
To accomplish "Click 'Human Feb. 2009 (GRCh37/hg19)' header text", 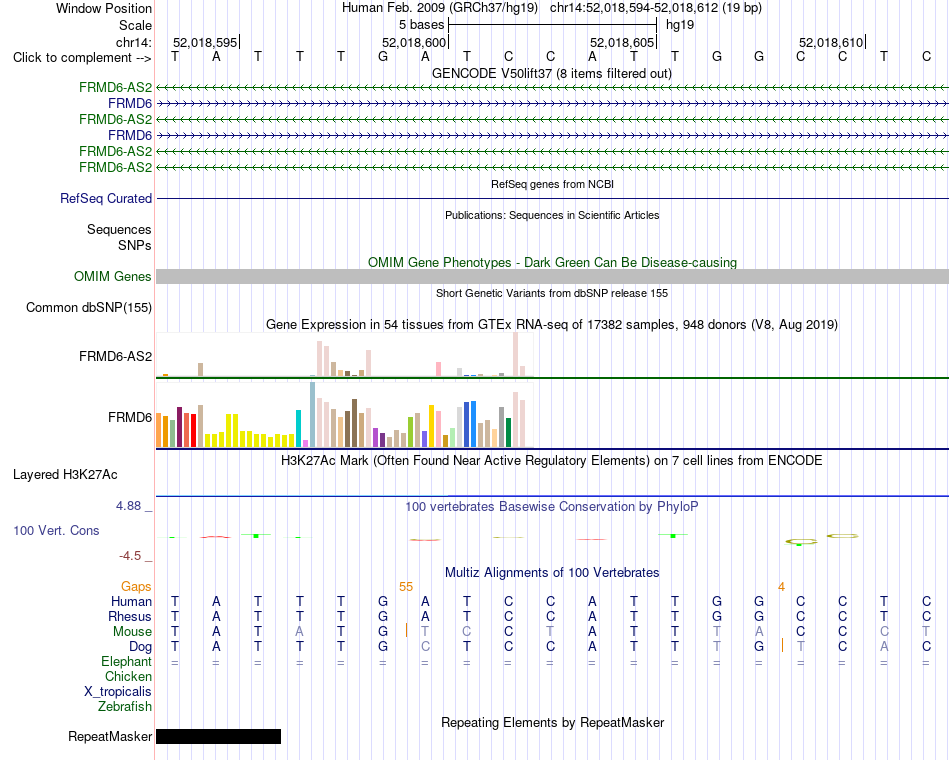I will click(x=440, y=8).
